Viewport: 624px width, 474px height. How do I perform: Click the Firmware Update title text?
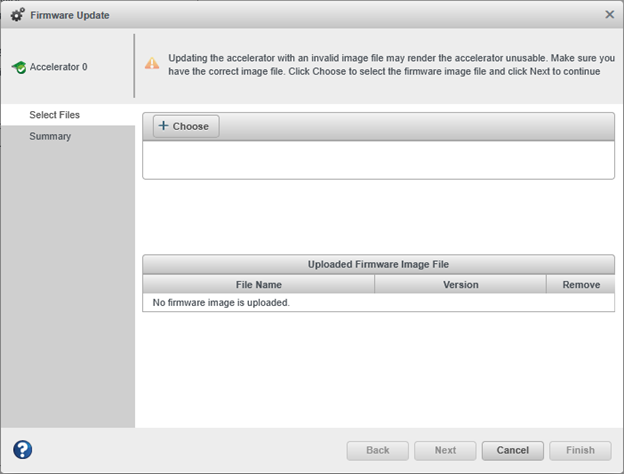[x=70, y=15]
